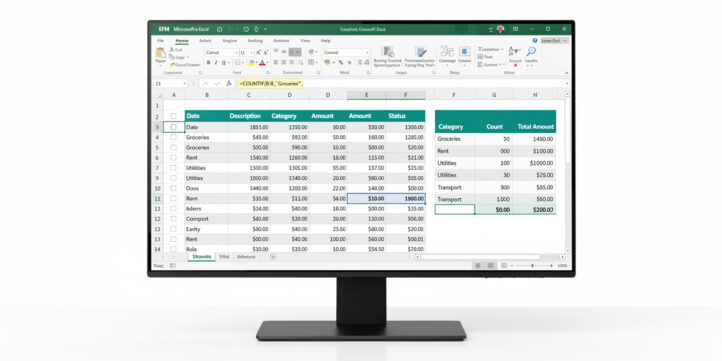Switch to the first sheet tab
This screenshot has height=361, width=722.
point(202,256)
